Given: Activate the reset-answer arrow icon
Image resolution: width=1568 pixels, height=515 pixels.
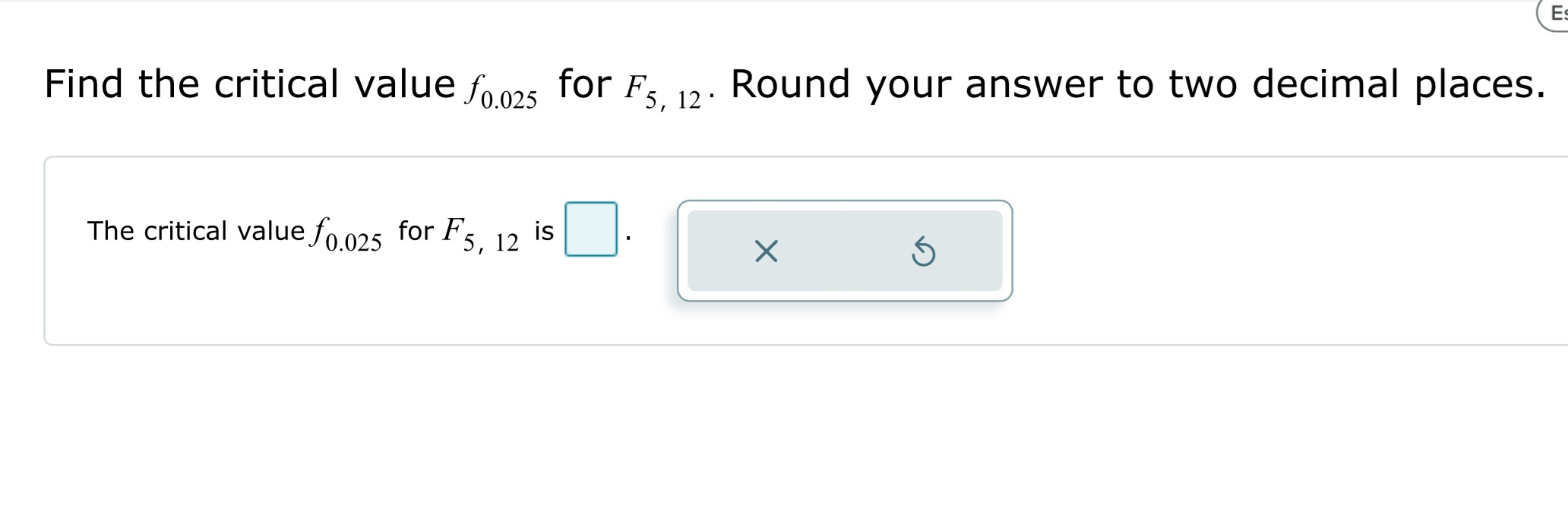Looking at the screenshot, I should [x=924, y=251].
